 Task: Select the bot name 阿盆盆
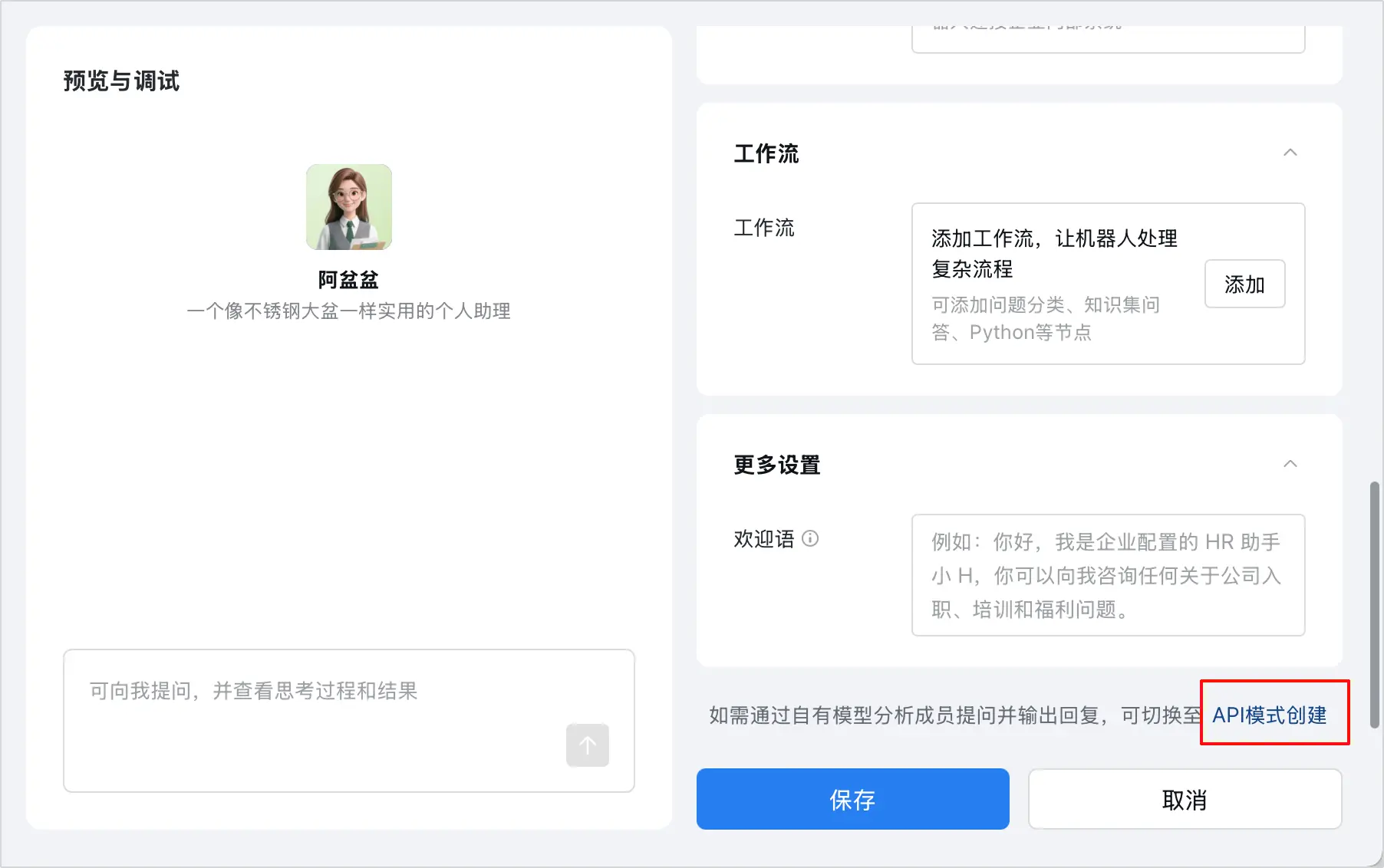click(348, 279)
